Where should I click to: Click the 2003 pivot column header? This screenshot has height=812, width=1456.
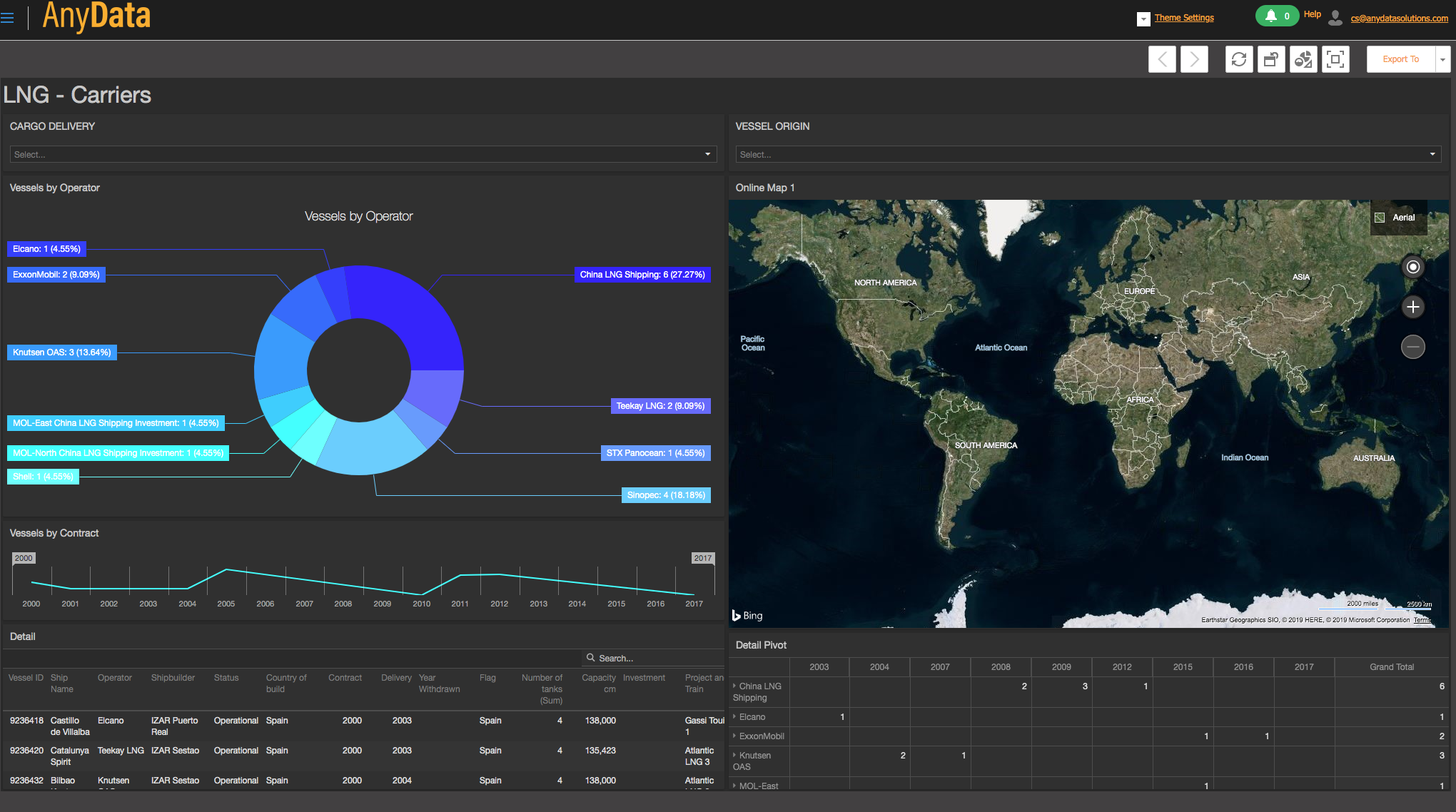click(819, 667)
